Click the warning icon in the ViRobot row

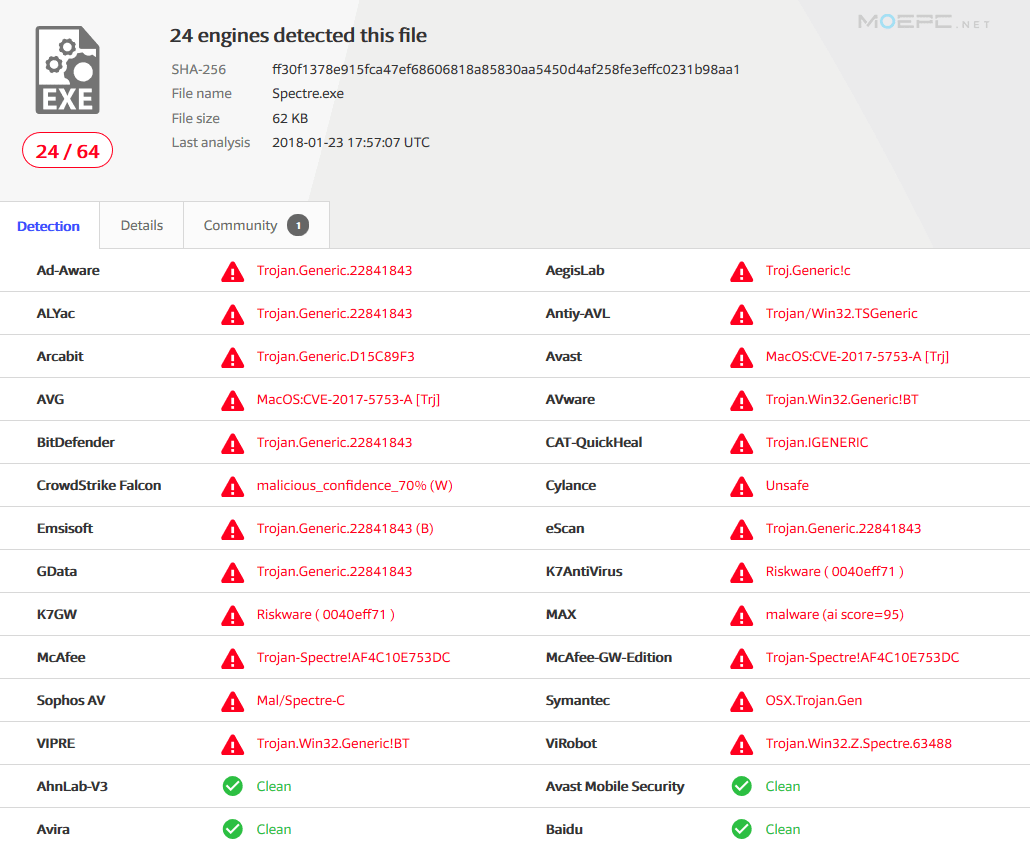742,744
